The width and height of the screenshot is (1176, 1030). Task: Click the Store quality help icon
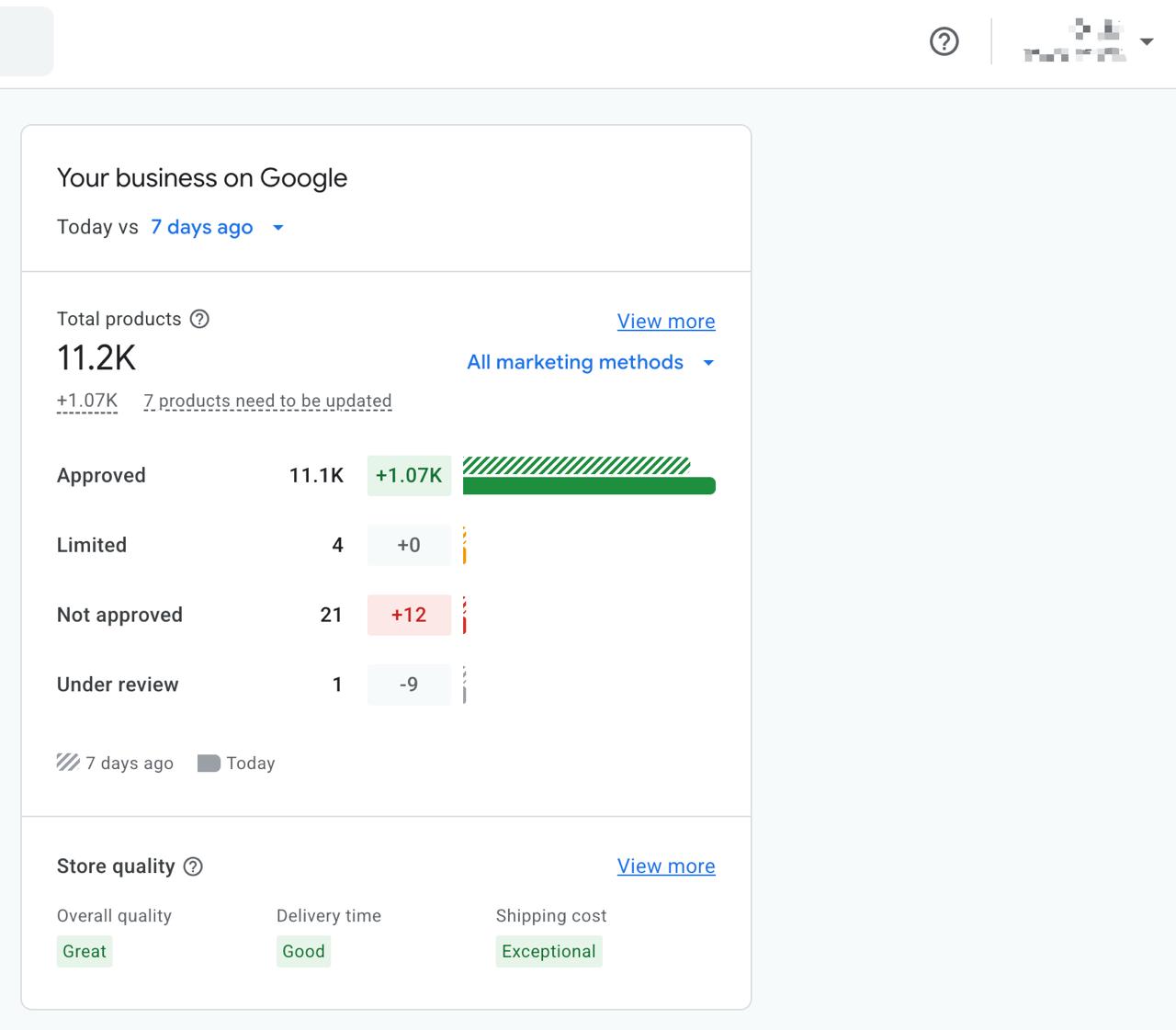[193, 866]
